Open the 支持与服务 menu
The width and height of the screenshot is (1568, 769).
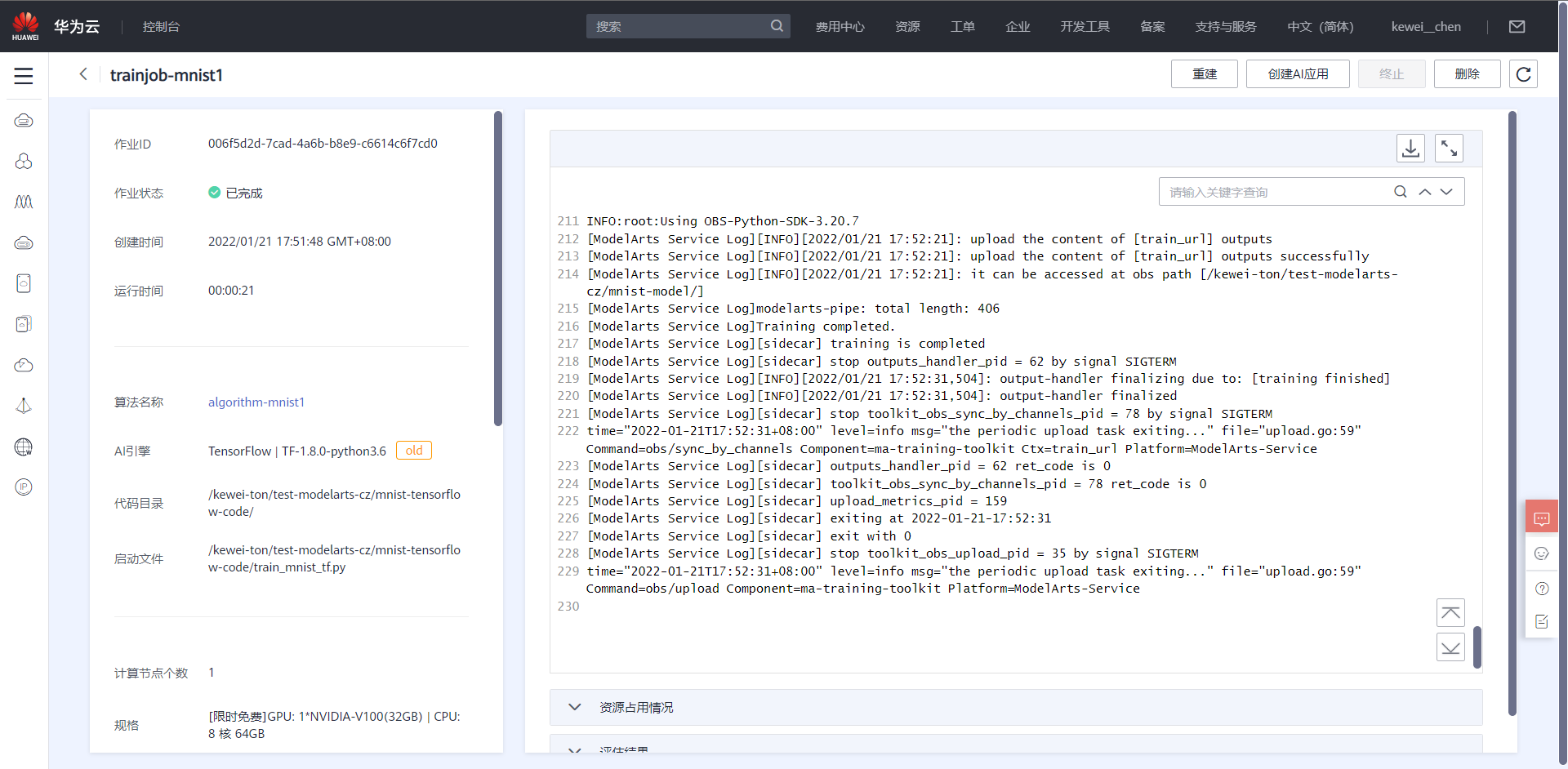click(1226, 26)
